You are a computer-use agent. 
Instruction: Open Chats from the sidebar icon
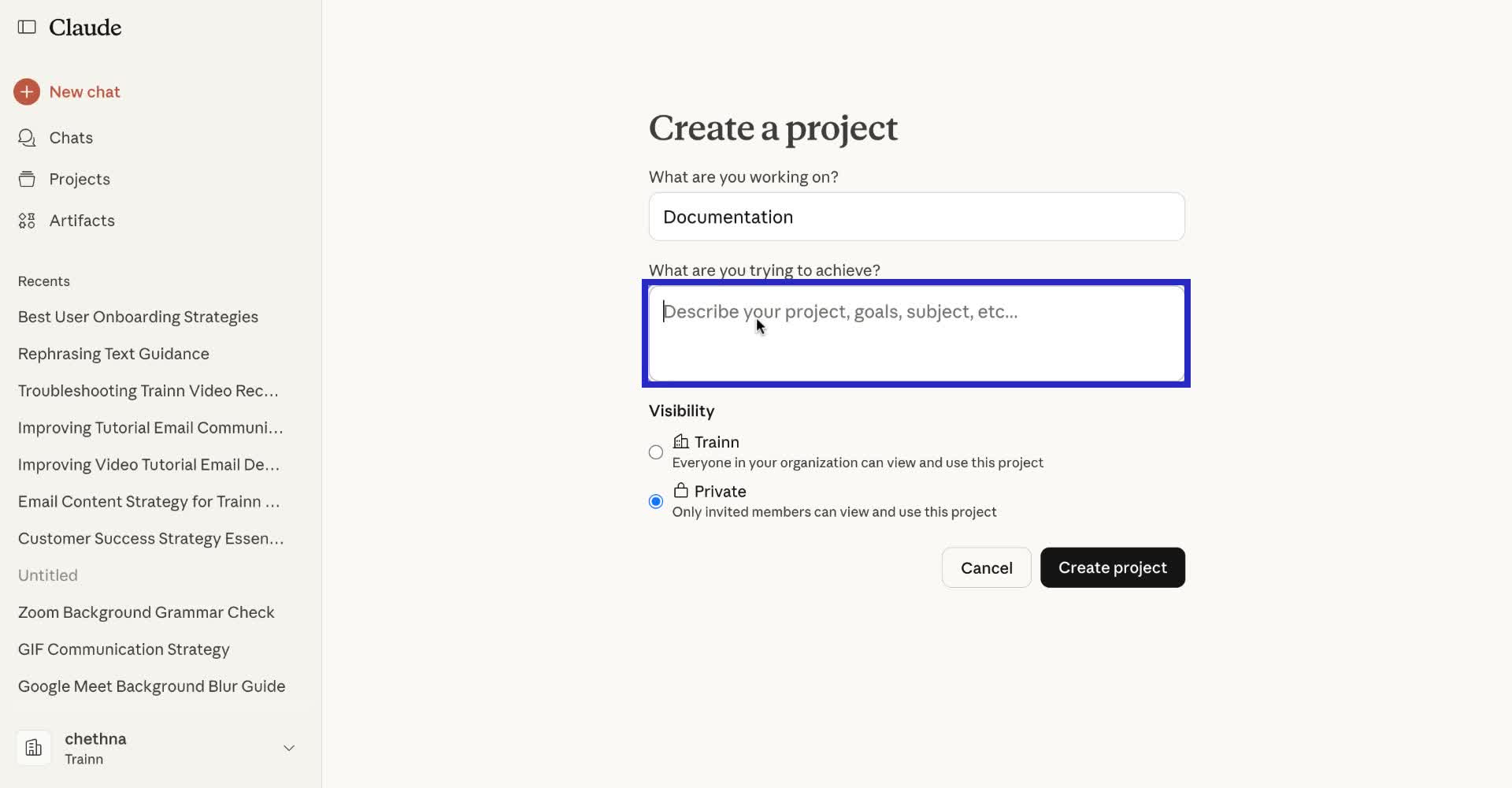(26, 137)
